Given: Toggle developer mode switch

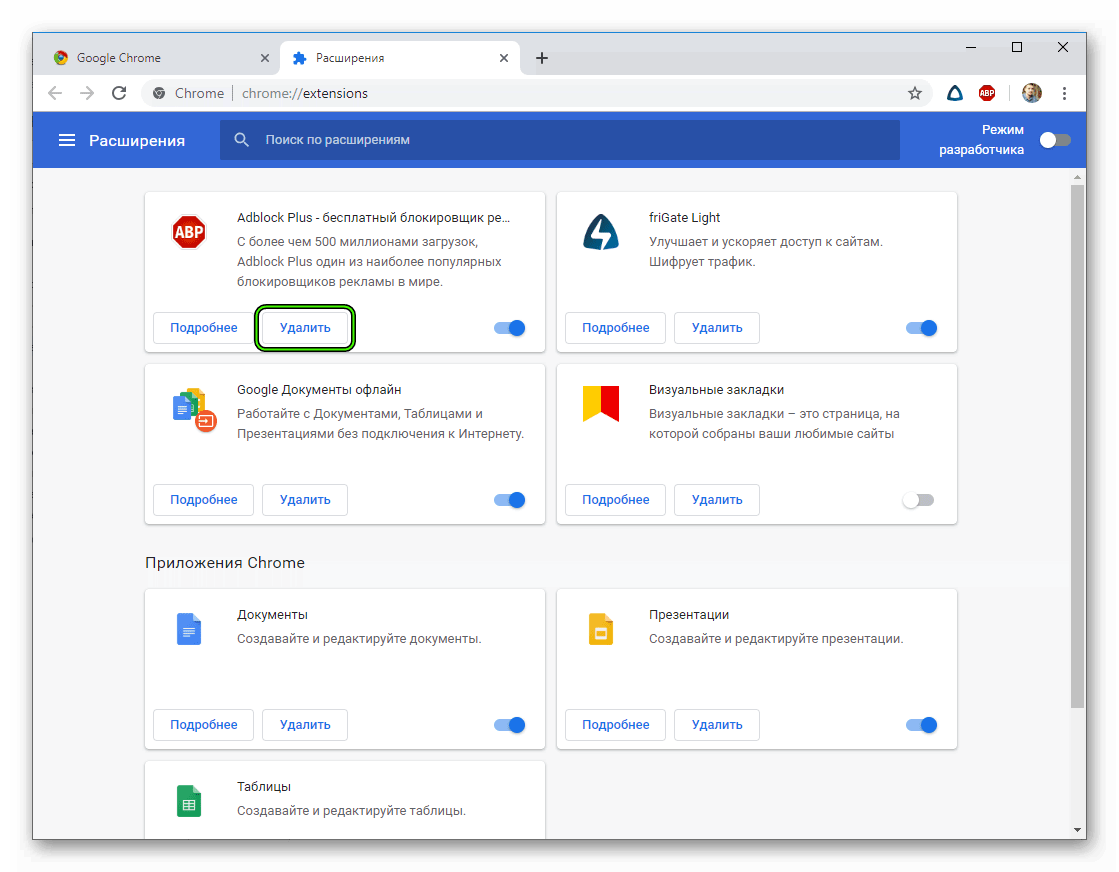Looking at the screenshot, I should coord(1055,140).
